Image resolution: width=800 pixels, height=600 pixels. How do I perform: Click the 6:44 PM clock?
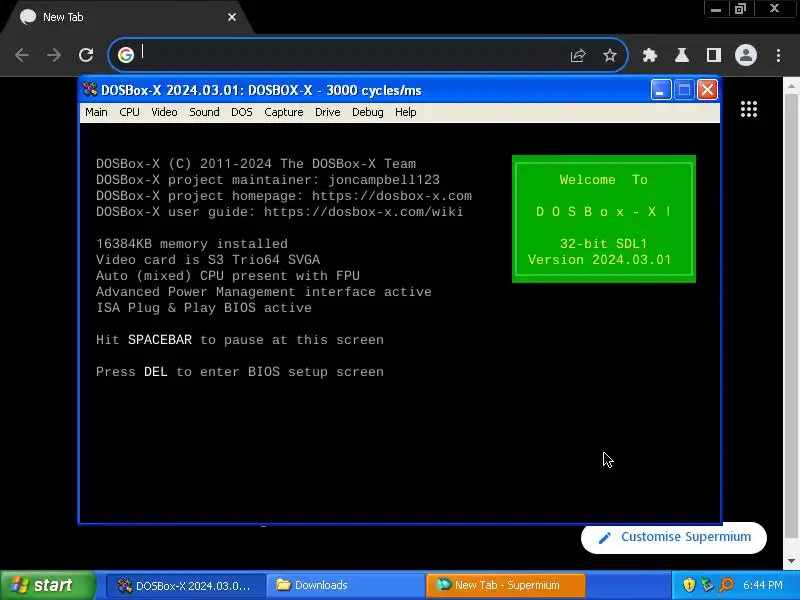pos(763,585)
